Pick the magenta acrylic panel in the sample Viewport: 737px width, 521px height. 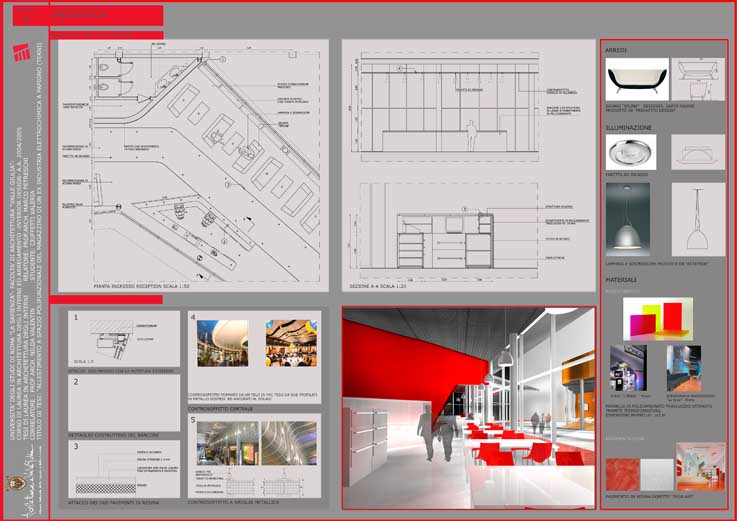click(643, 325)
